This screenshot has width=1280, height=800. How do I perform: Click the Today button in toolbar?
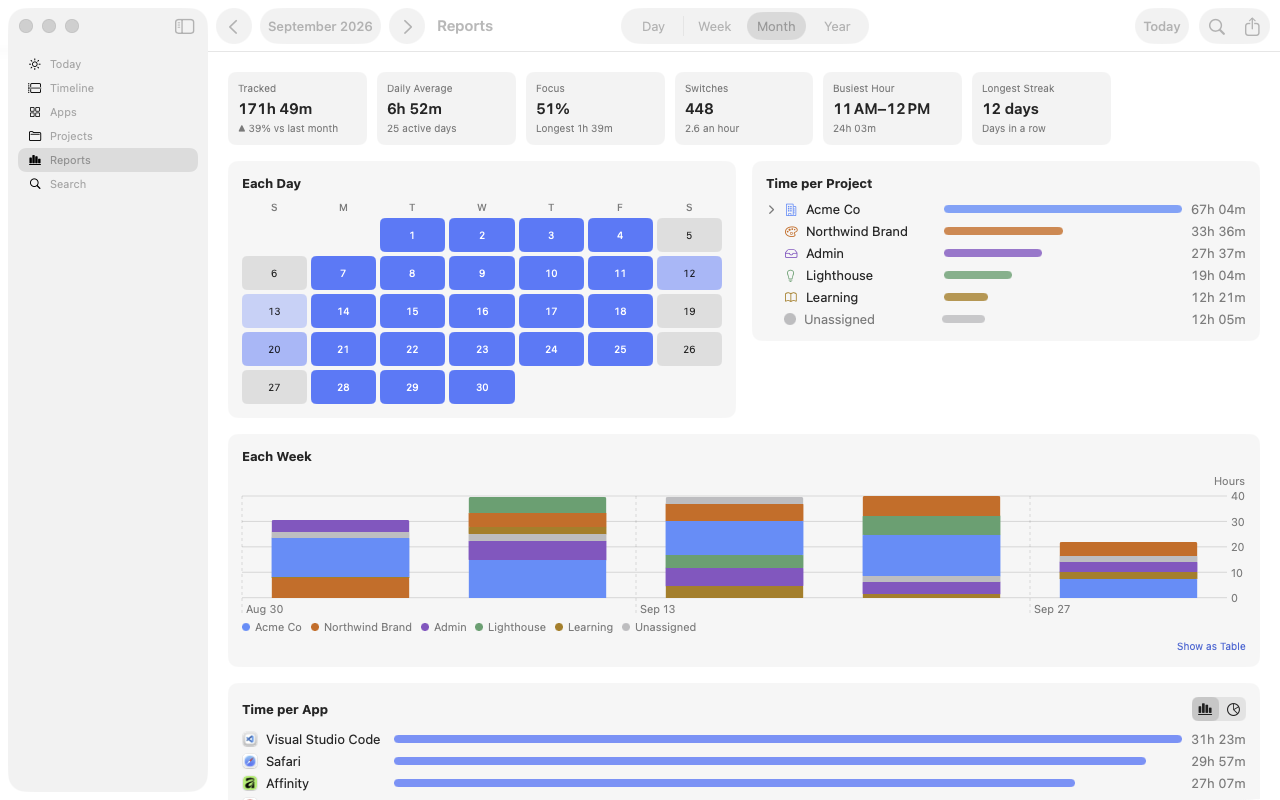tap(1162, 27)
